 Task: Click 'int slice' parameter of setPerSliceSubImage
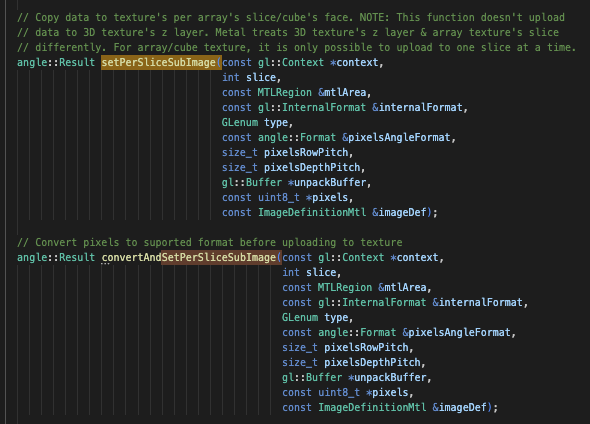tap(249, 78)
